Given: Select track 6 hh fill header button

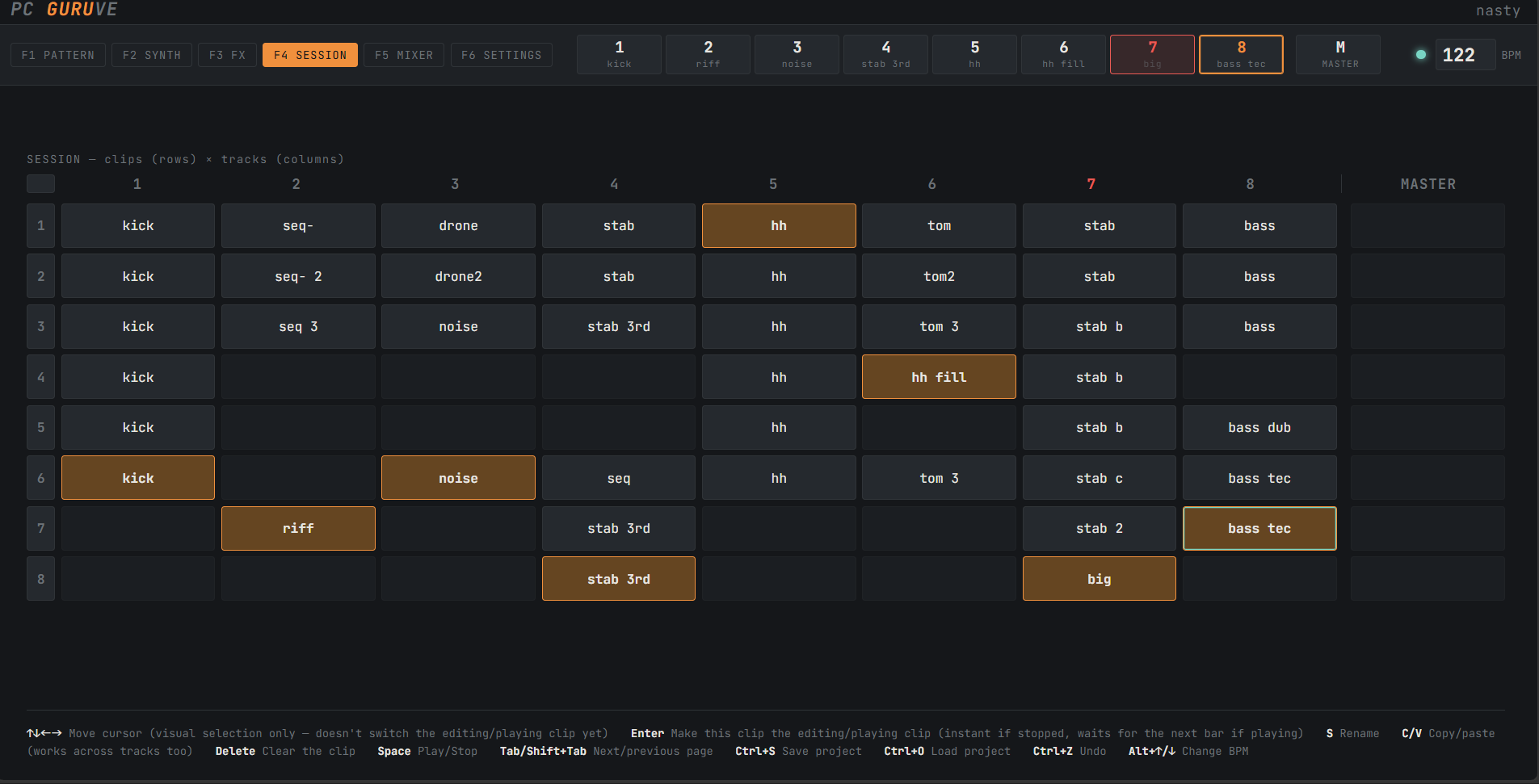Looking at the screenshot, I should [1063, 54].
